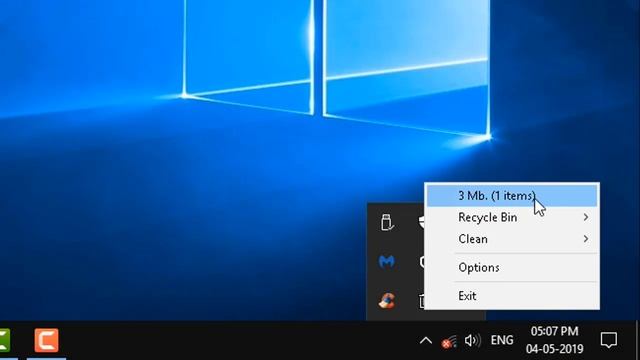The width and height of the screenshot is (640, 360).
Task: Open the CCleaner tray icon
Action: pos(387,300)
